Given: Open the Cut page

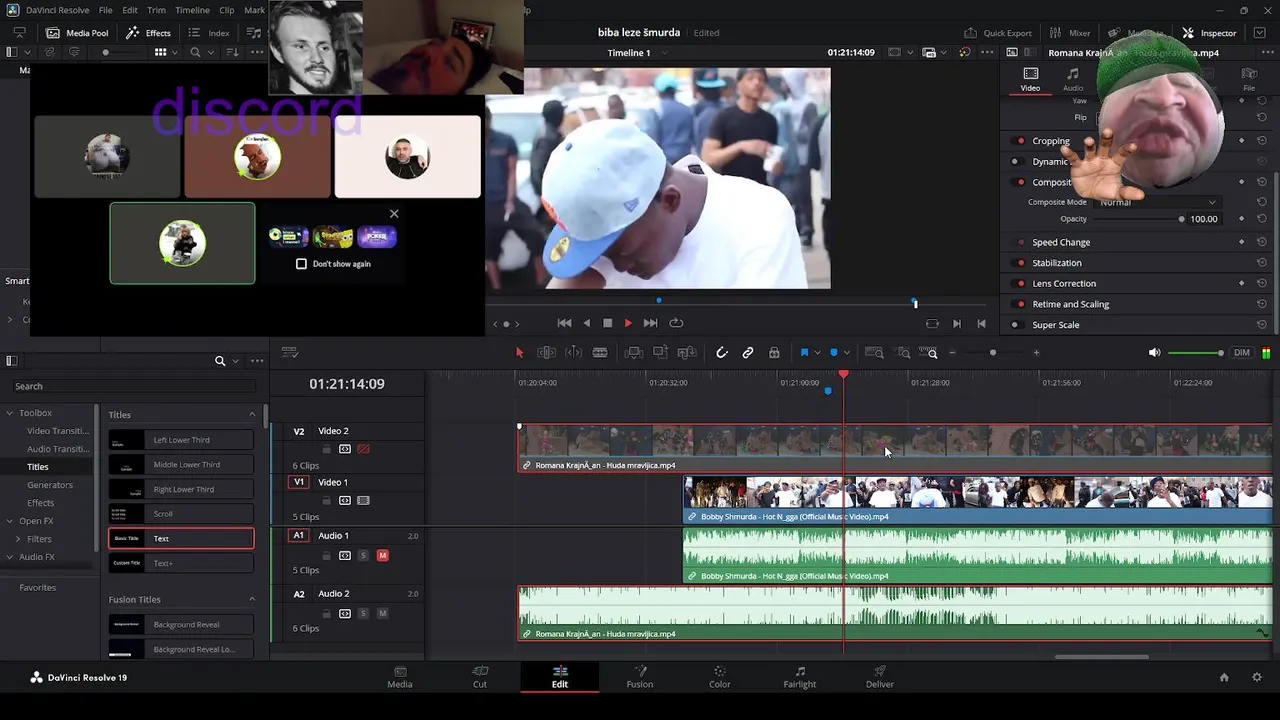Looking at the screenshot, I should [x=480, y=677].
